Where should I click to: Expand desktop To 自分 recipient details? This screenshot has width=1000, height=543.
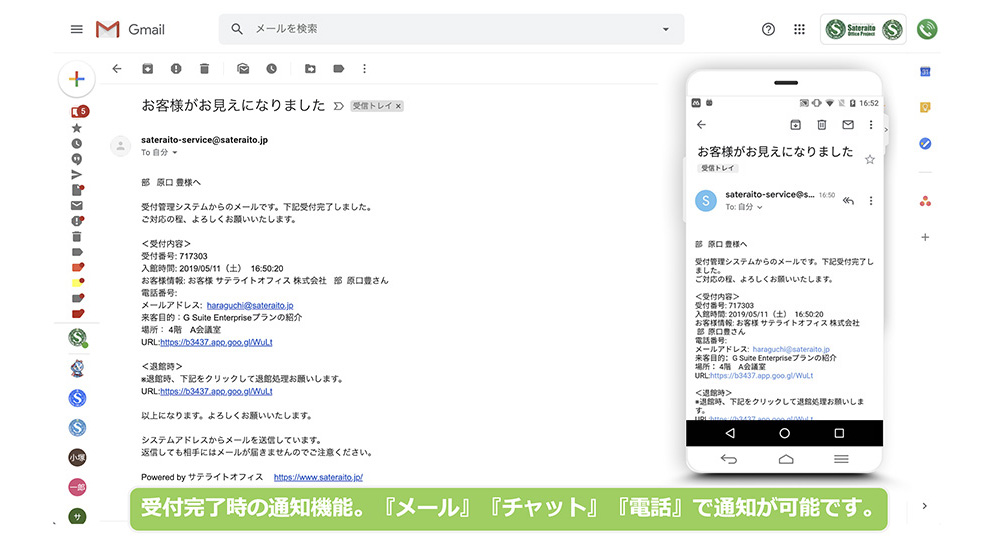175,152
